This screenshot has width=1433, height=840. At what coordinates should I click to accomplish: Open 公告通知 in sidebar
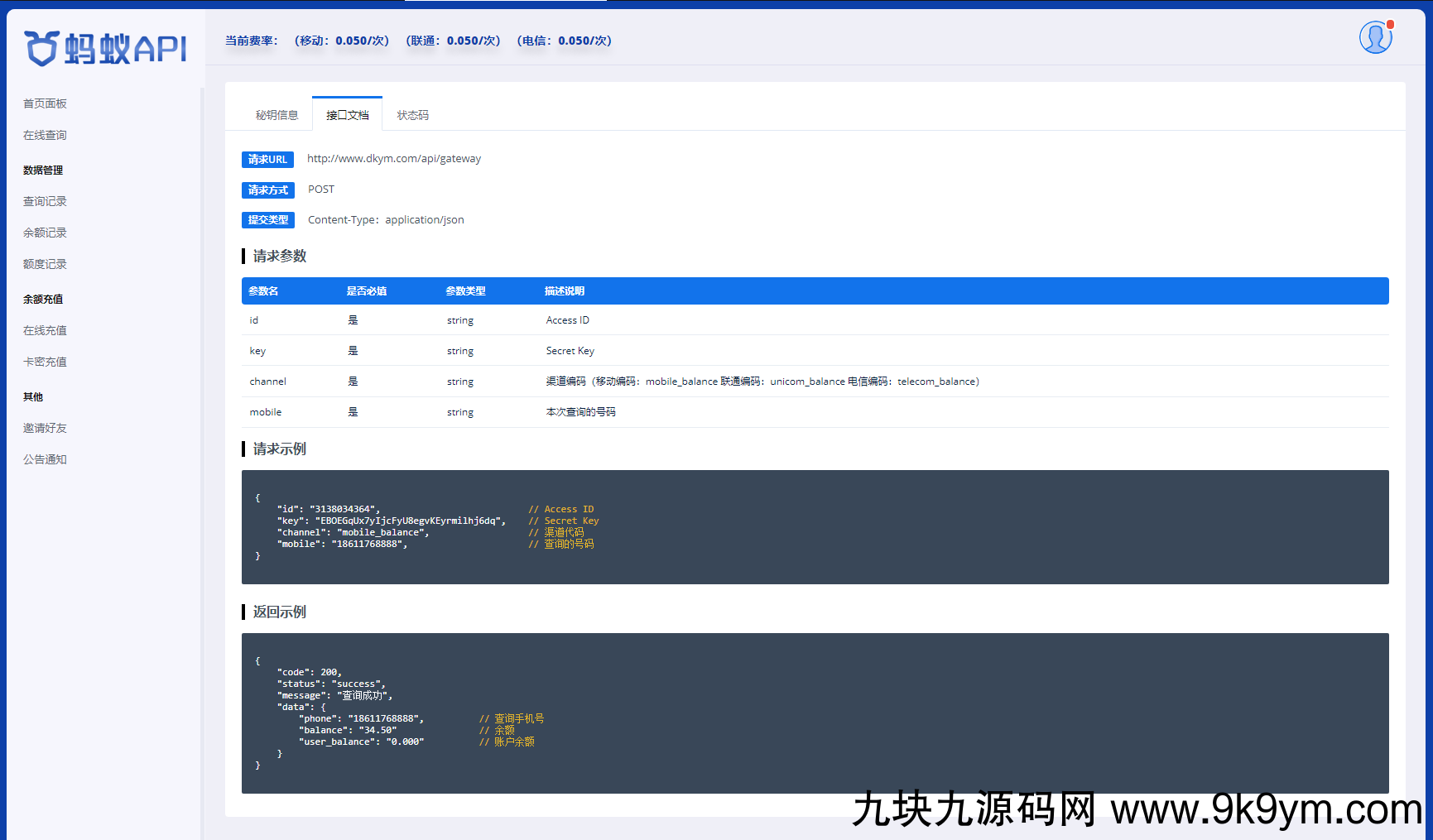coord(45,459)
